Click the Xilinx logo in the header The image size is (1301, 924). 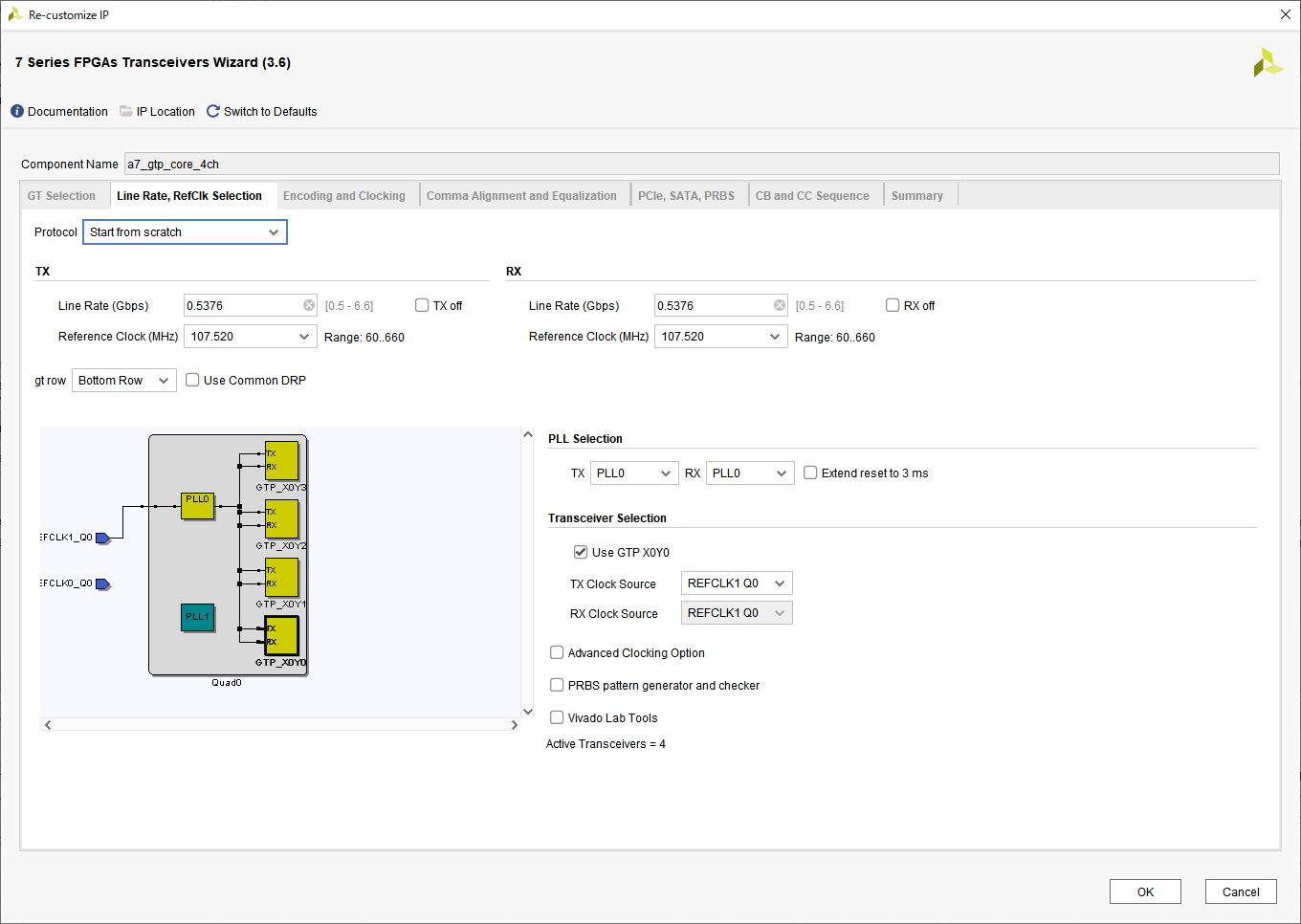1268,62
